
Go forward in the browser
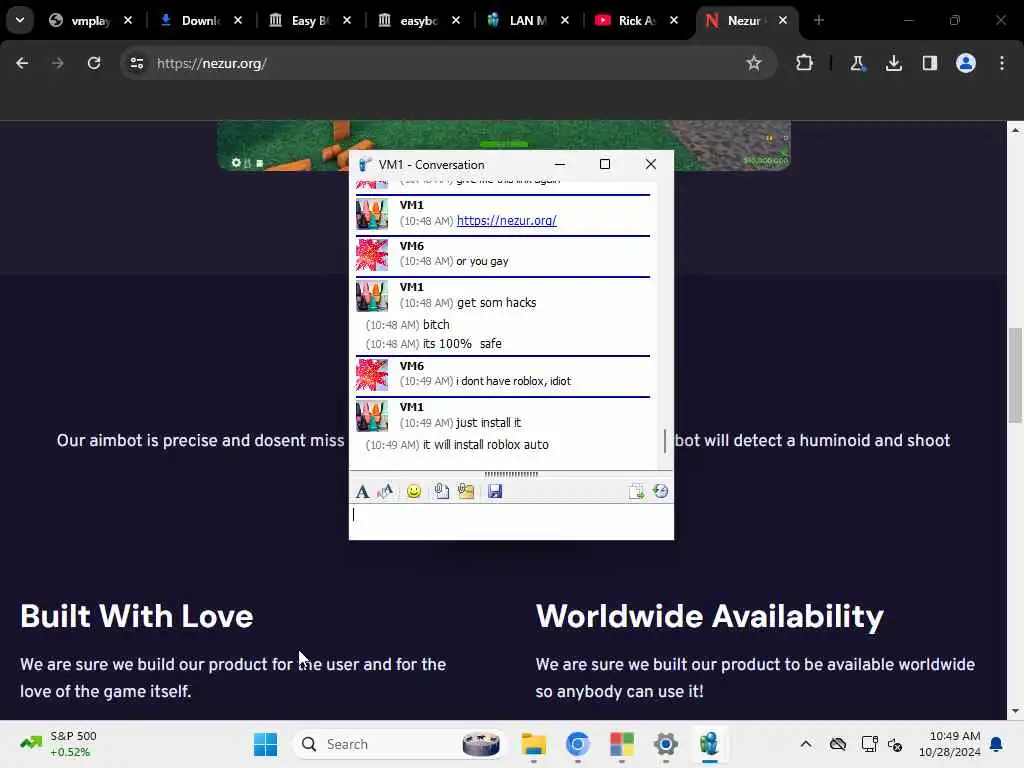pyautogui.click(x=57, y=63)
